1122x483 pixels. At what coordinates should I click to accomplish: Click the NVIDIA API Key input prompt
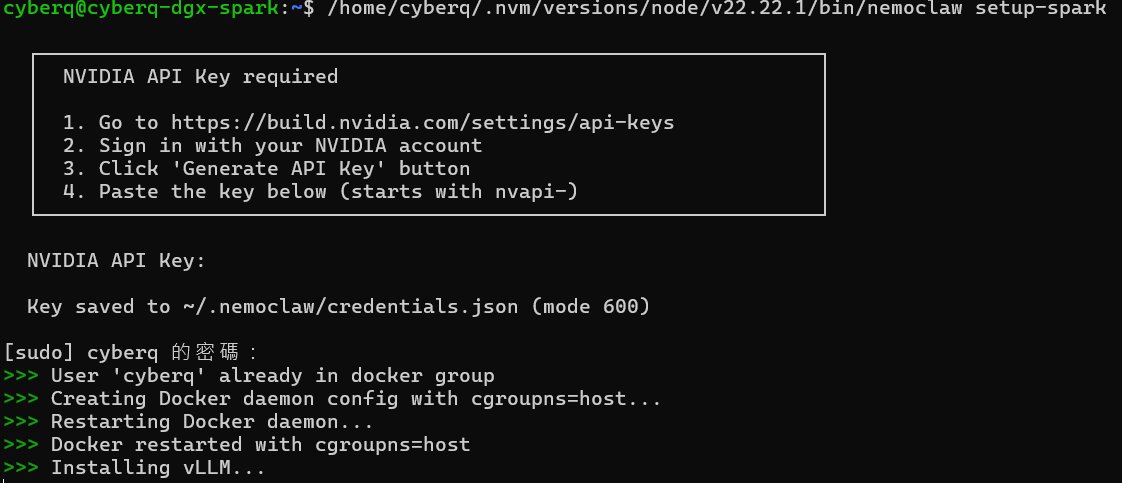tap(116, 261)
